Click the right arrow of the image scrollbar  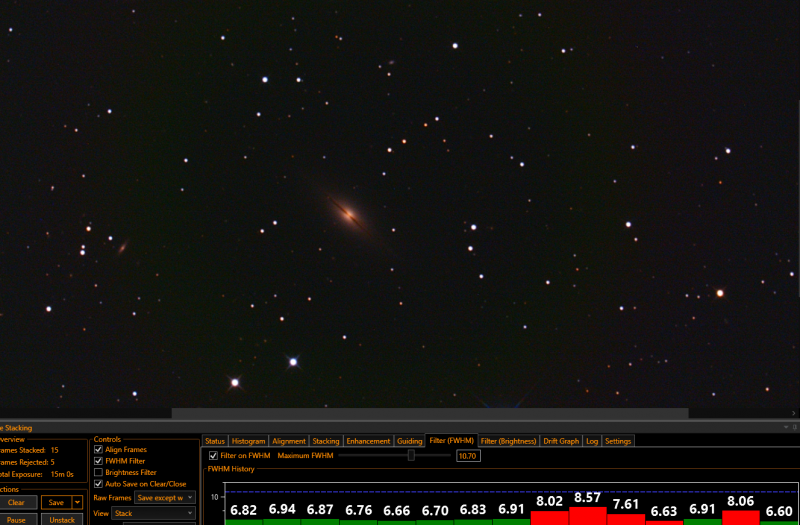(793, 413)
